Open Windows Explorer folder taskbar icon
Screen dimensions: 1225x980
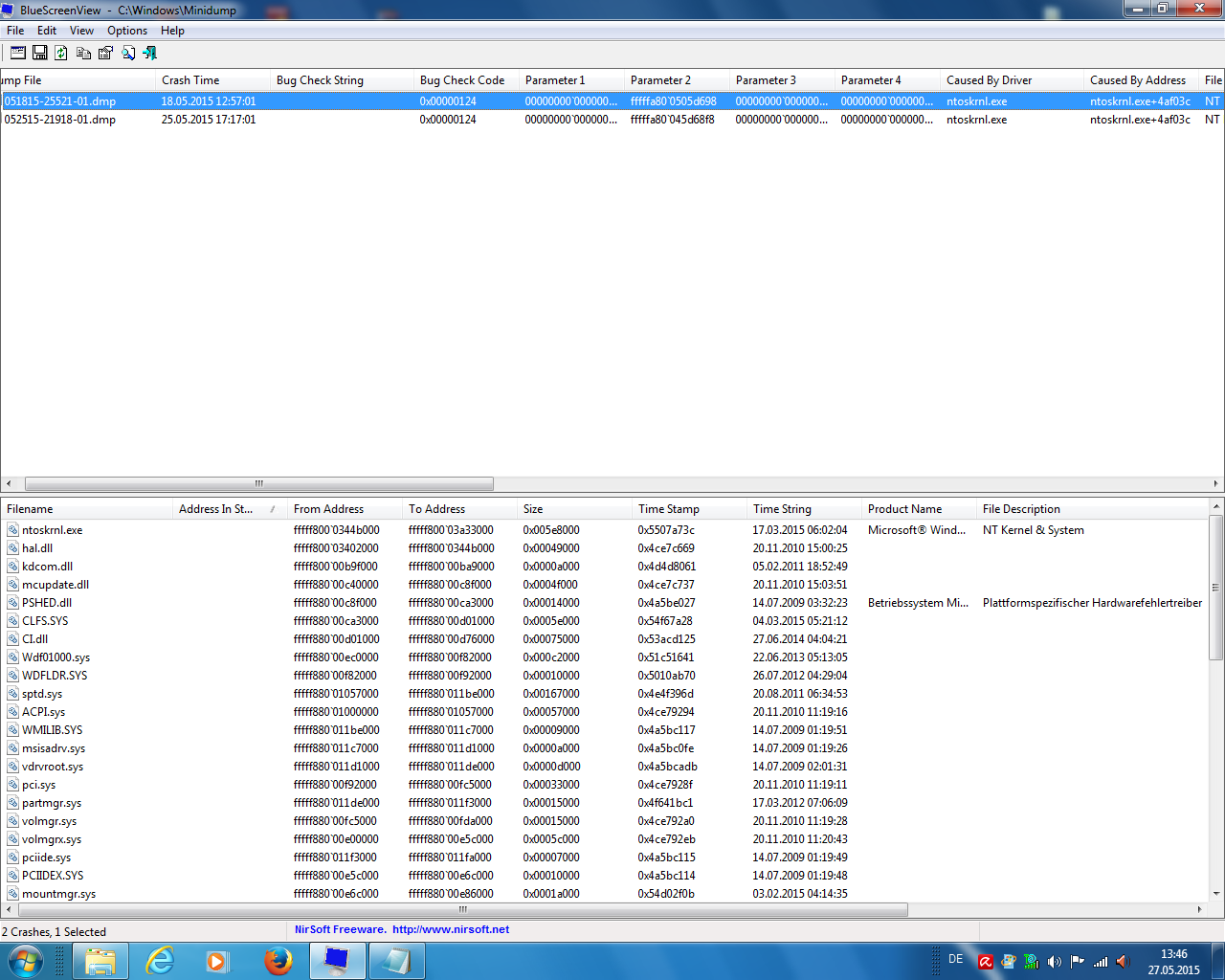click(100, 961)
